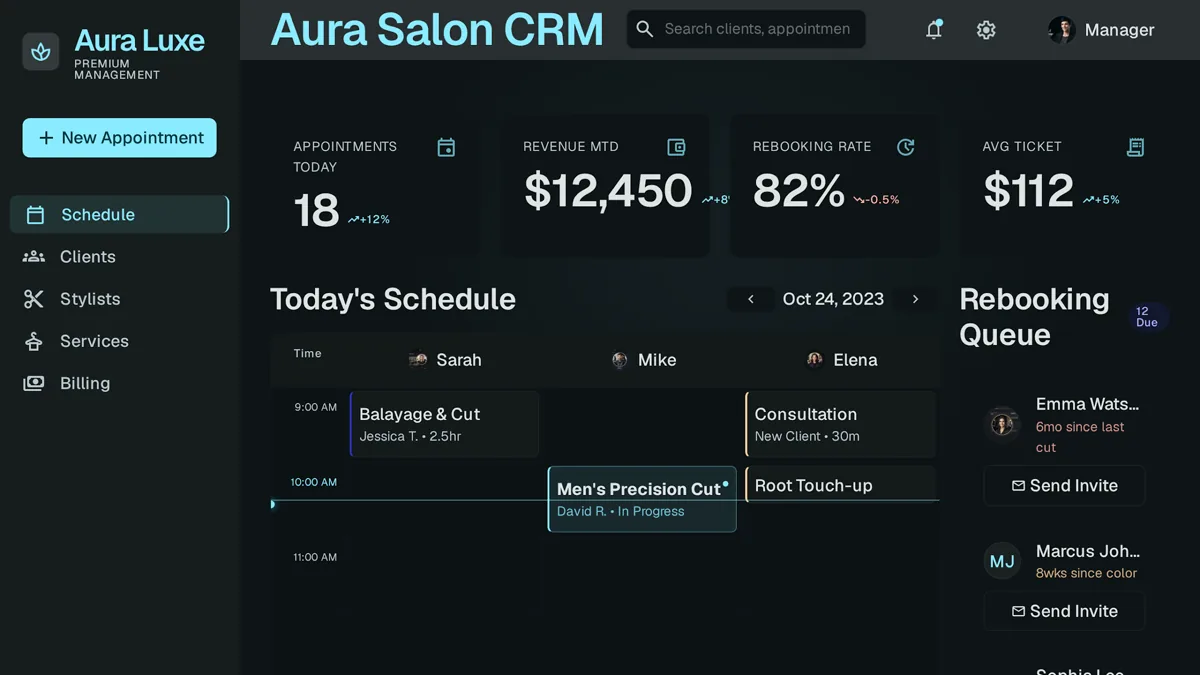This screenshot has width=1200, height=675.
Task: Click the 10:00 AM time label
Action: click(x=314, y=482)
